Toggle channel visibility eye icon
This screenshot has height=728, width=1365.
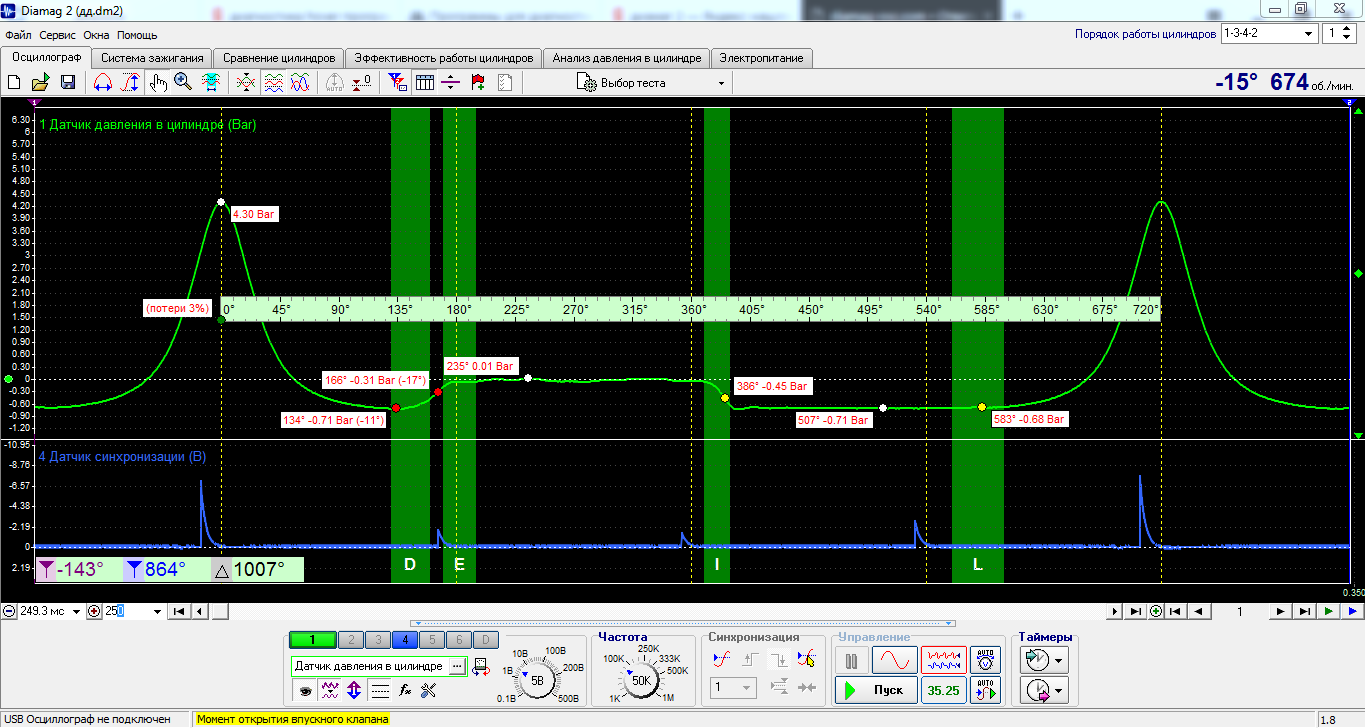pos(303,689)
